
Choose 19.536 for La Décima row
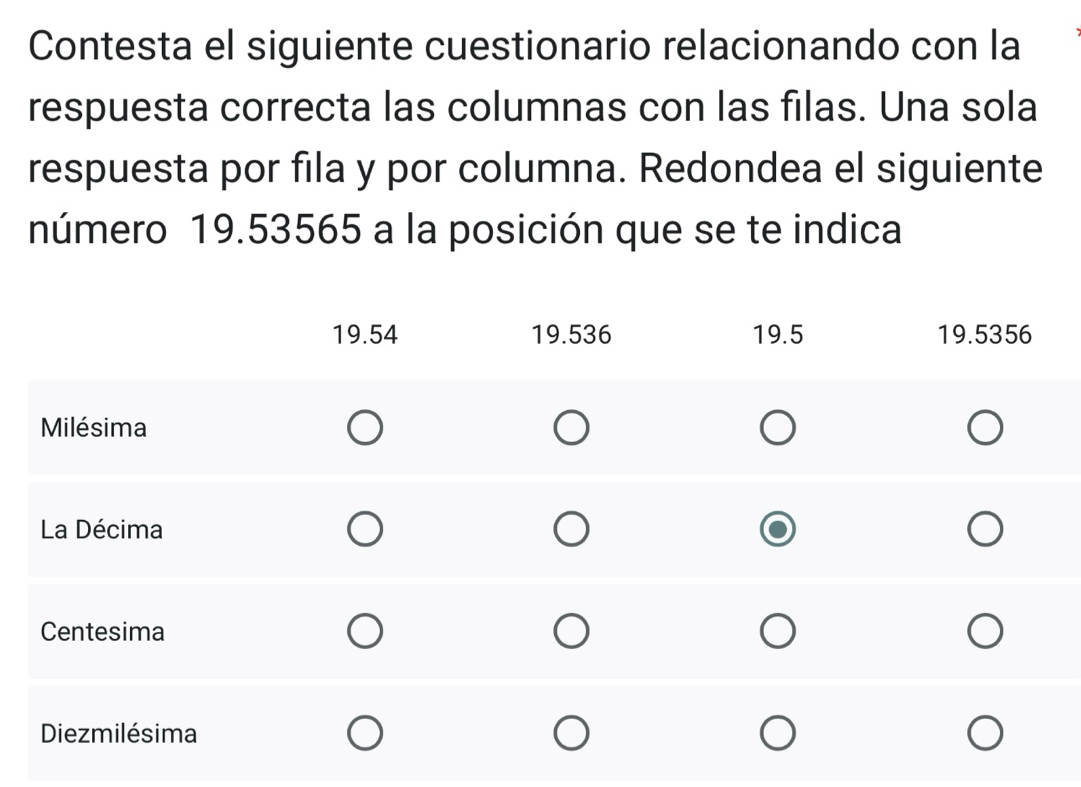tap(571, 531)
